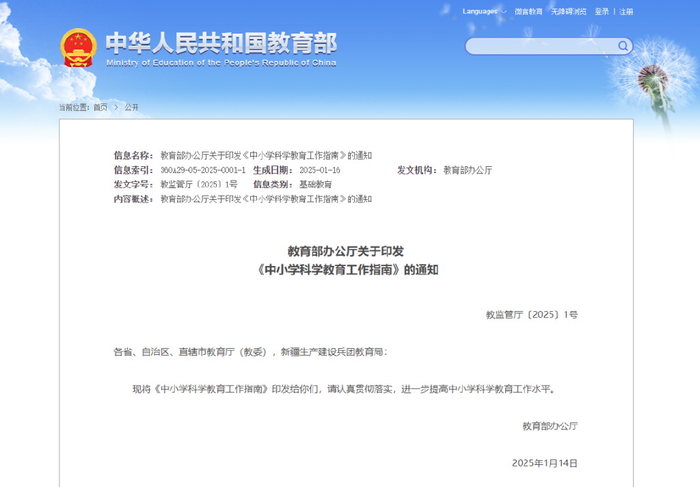Click the 内容概述 summary text
Screen dimensions: 700x487
click(266, 199)
